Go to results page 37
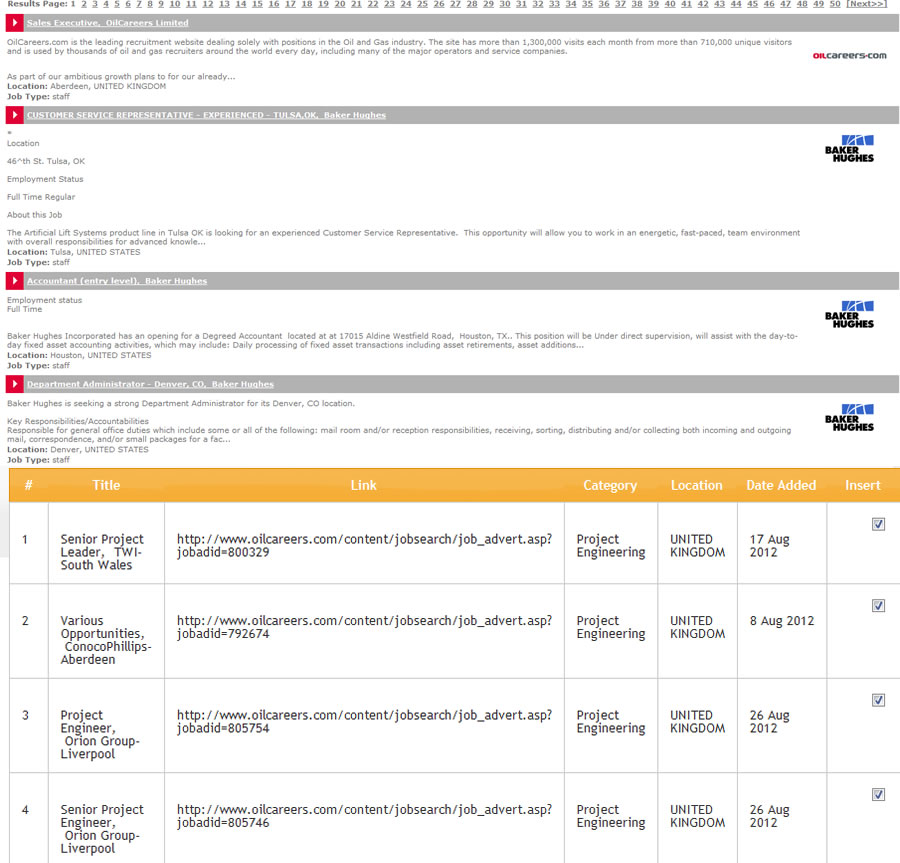The width and height of the screenshot is (900, 863). point(620,4)
